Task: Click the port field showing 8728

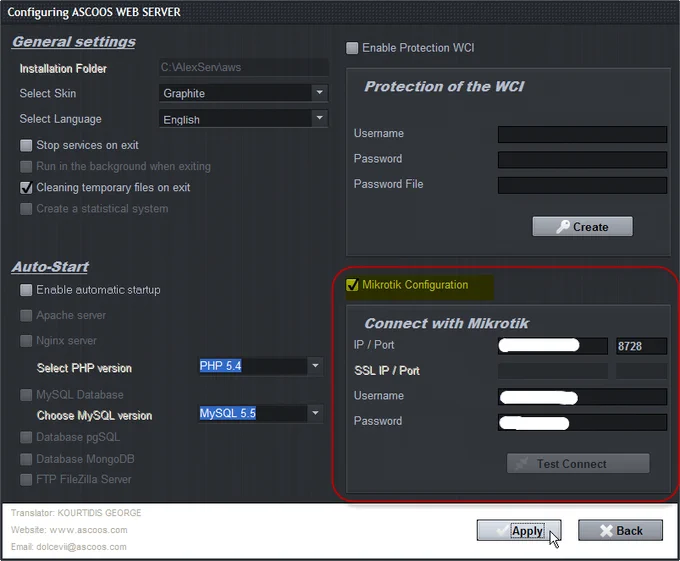Action: coord(641,346)
